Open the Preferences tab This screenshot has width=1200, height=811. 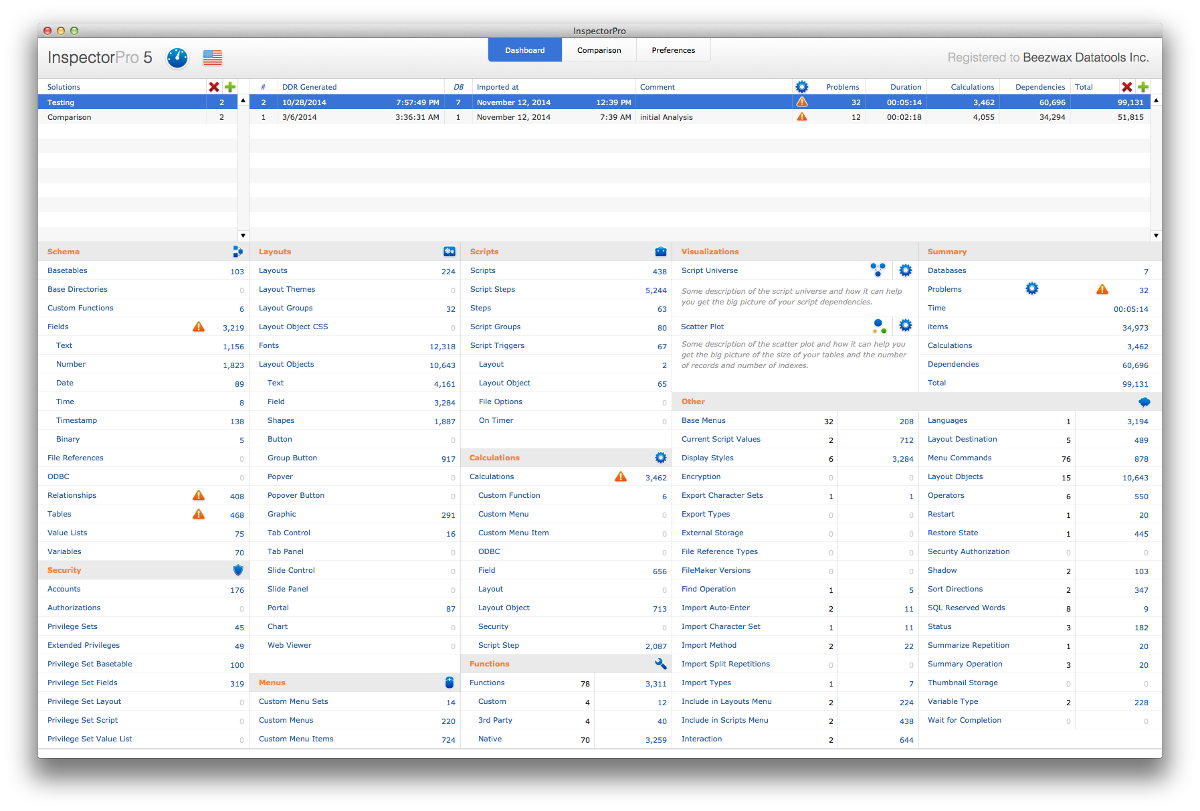[673, 49]
